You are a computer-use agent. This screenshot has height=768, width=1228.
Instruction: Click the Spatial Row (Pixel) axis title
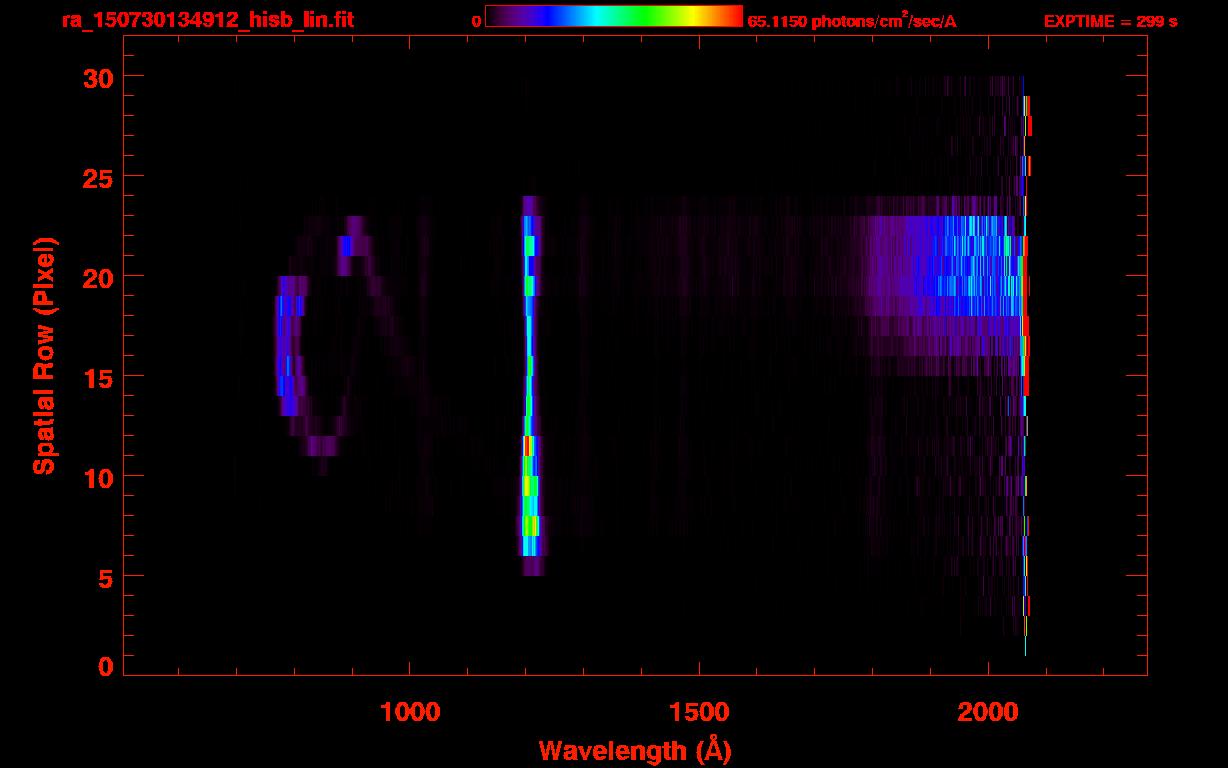[44, 356]
